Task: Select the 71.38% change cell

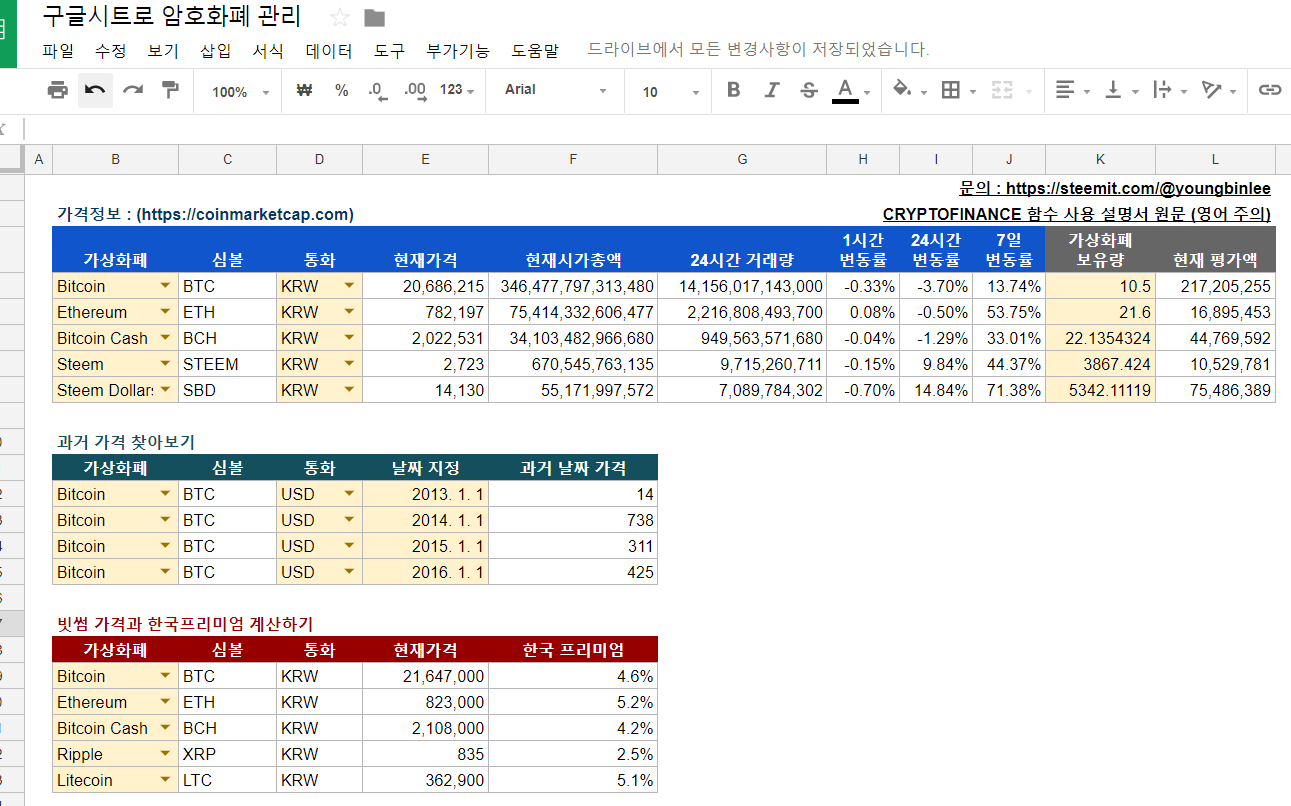Action: [1009, 390]
